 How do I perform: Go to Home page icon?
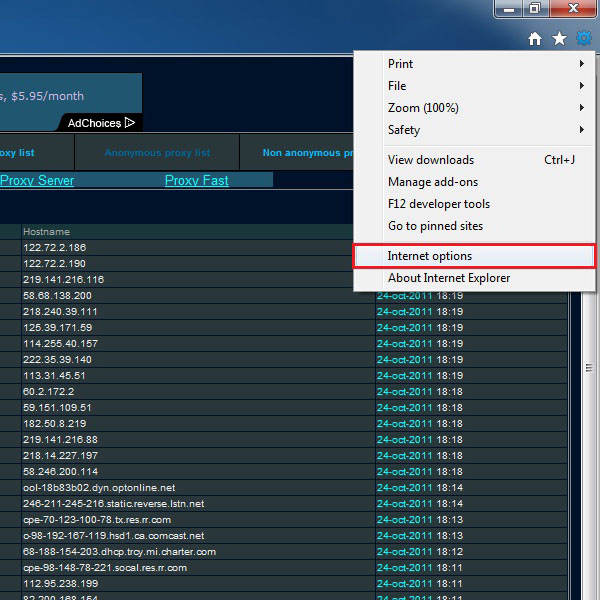click(535, 39)
